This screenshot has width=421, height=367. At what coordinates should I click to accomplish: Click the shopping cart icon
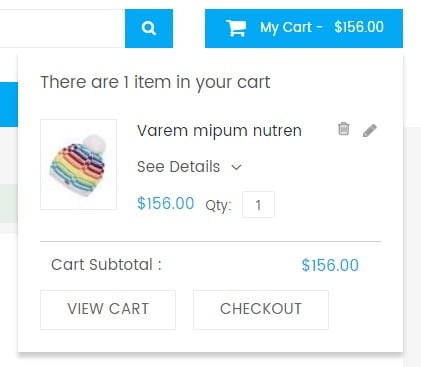tap(236, 28)
